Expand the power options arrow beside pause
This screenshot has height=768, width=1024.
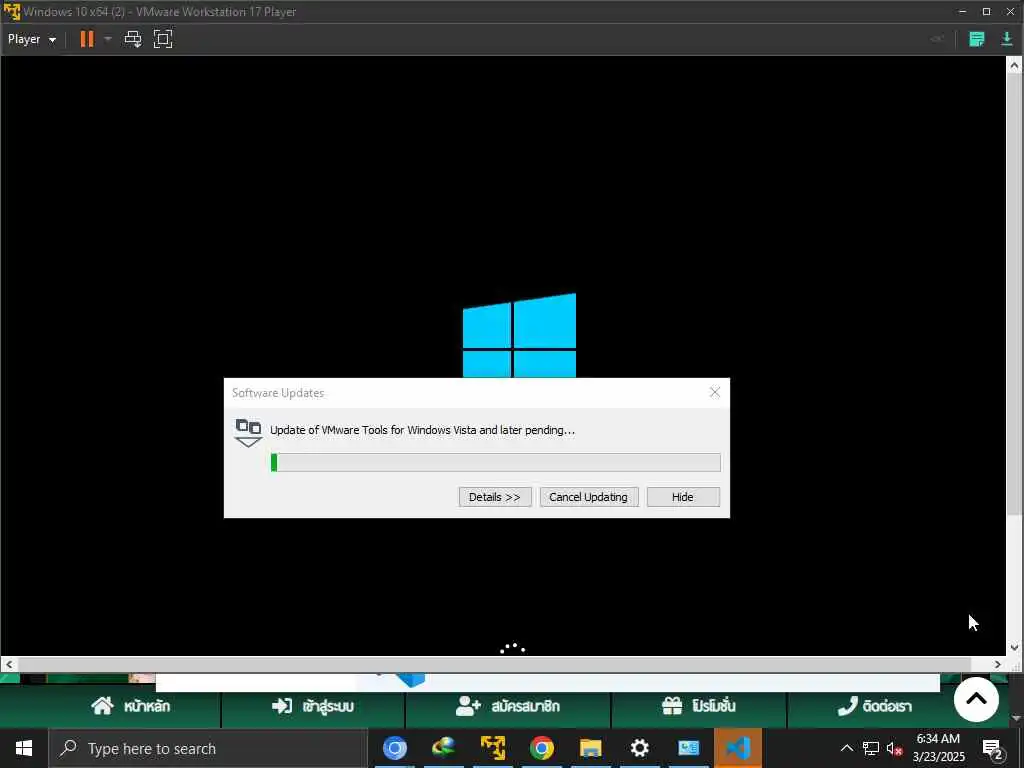(x=108, y=39)
